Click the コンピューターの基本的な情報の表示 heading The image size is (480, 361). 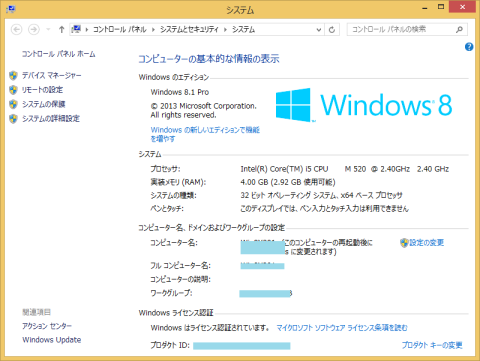[x=209, y=59]
